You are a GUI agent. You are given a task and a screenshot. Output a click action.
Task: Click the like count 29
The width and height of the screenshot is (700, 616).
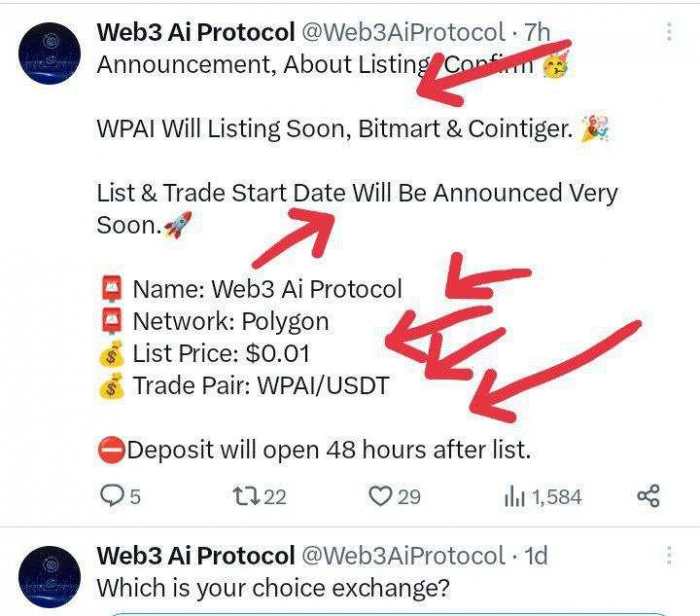pos(409,497)
